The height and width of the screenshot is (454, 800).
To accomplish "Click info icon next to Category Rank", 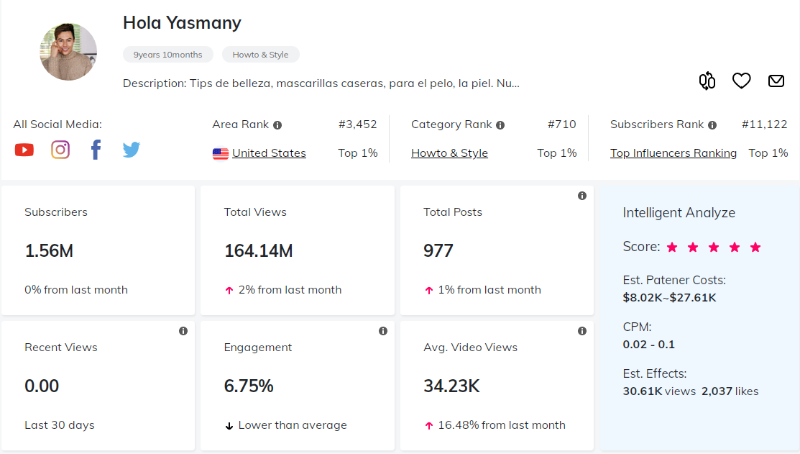I will point(500,125).
